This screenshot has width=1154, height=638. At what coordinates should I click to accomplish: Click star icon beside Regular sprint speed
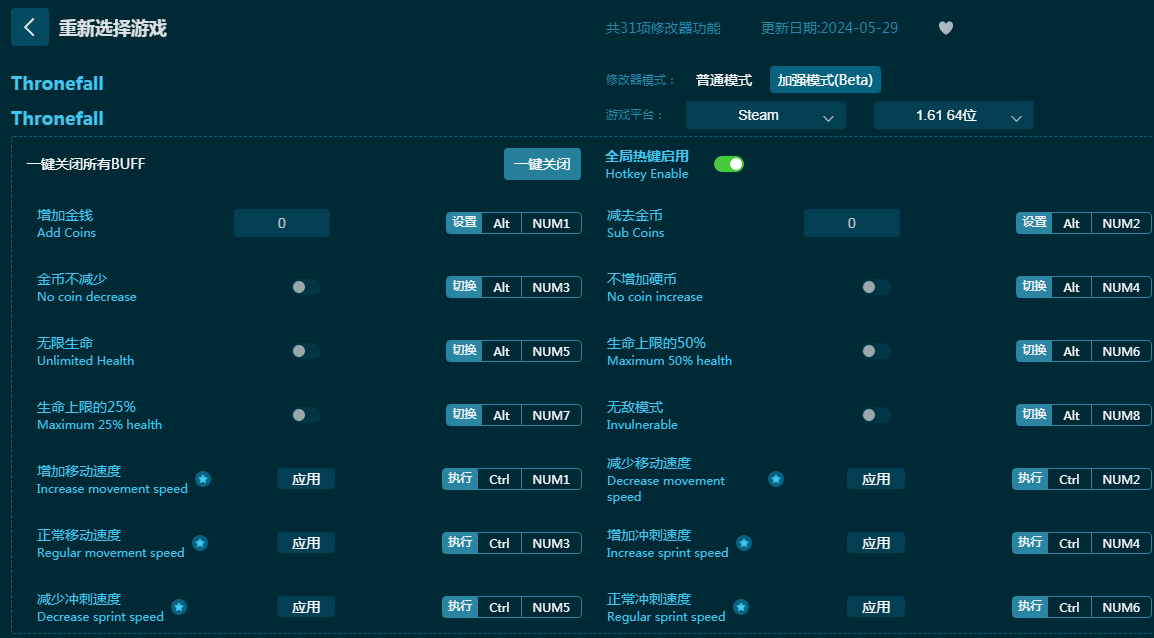pyautogui.click(x=741, y=607)
